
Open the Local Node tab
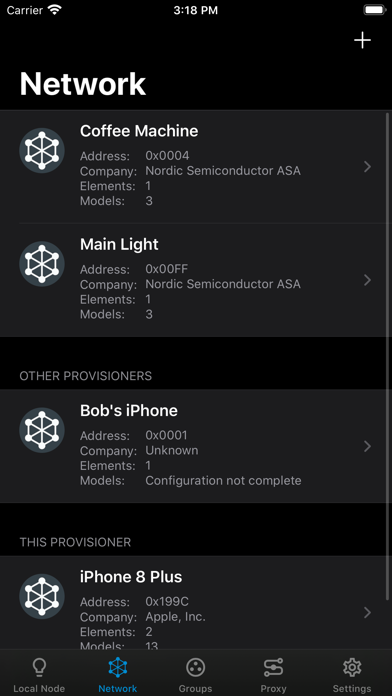(x=39, y=675)
